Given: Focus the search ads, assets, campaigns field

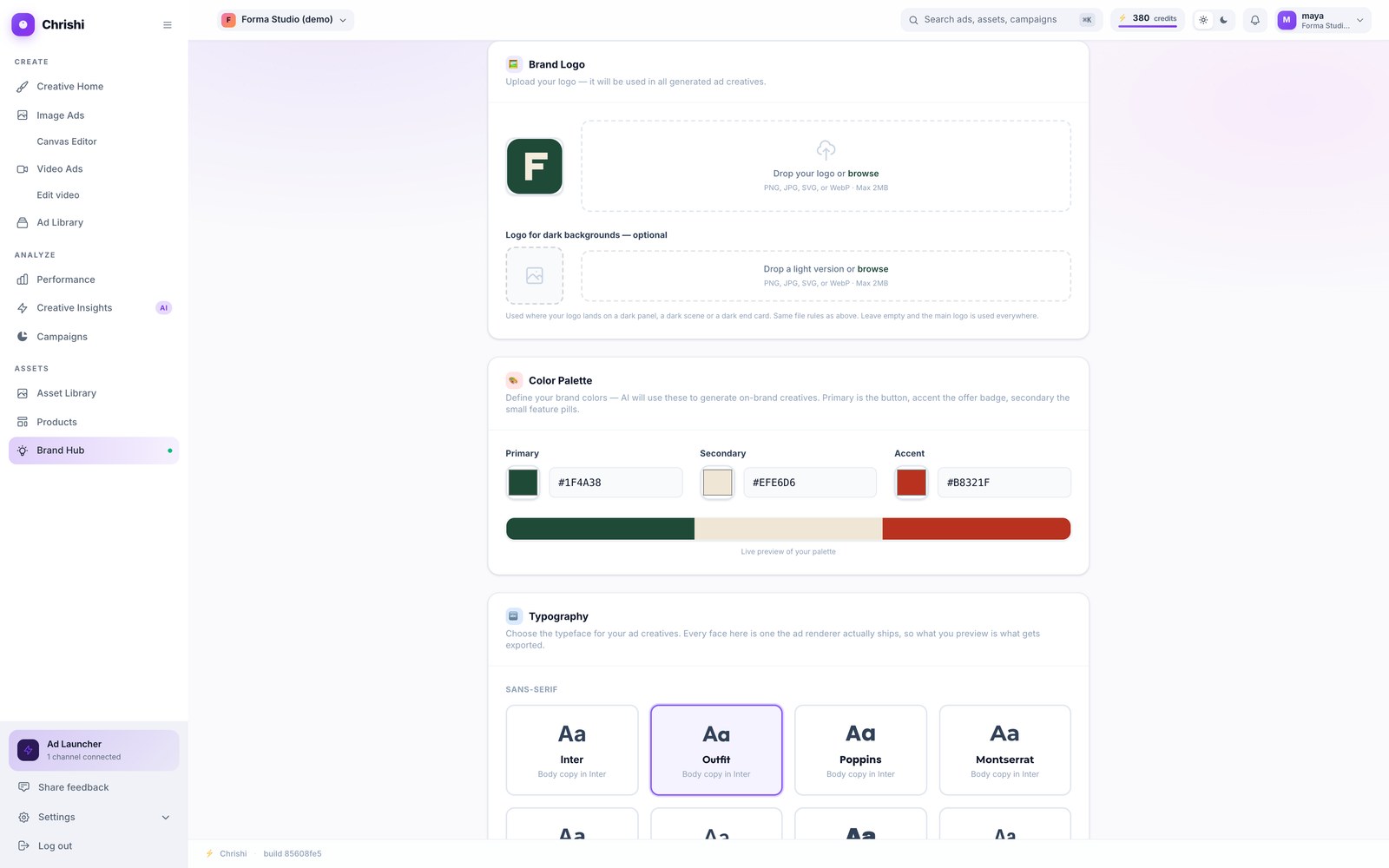Looking at the screenshot, I should 1001,20.
